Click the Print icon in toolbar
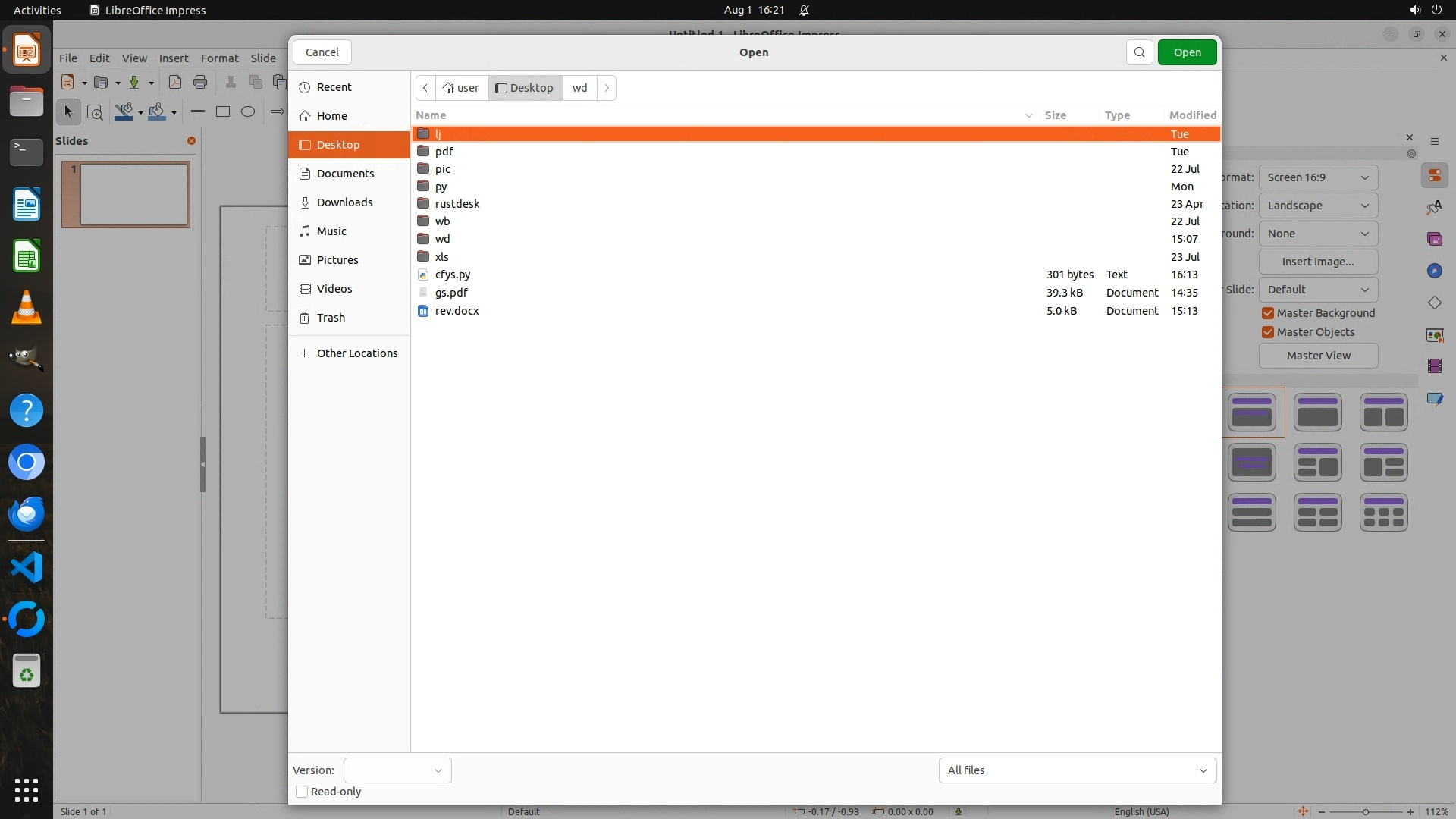 (200, 82)
